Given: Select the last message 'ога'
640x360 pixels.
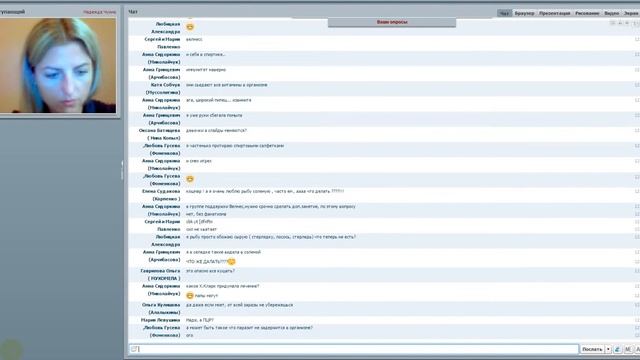Looking at the screenshot, I should click(189, 336).
